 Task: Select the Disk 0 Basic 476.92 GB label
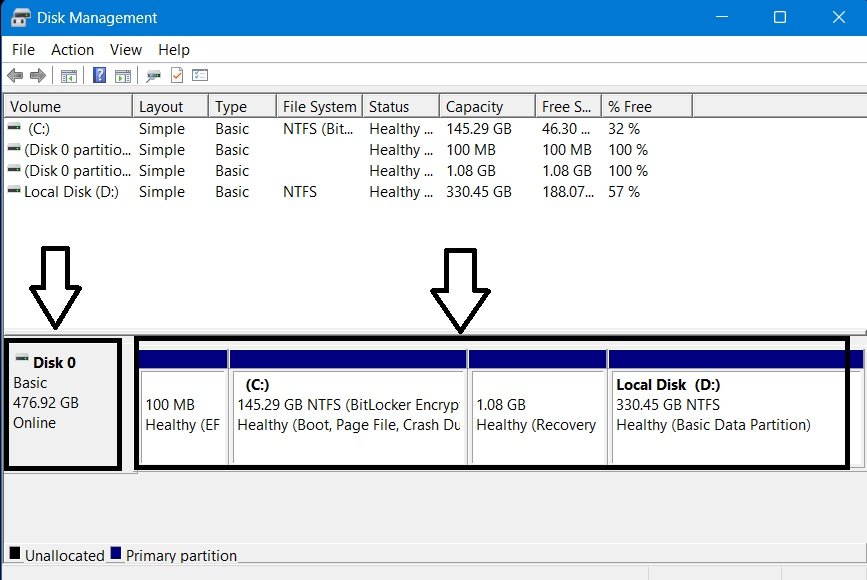coord(63,405)
